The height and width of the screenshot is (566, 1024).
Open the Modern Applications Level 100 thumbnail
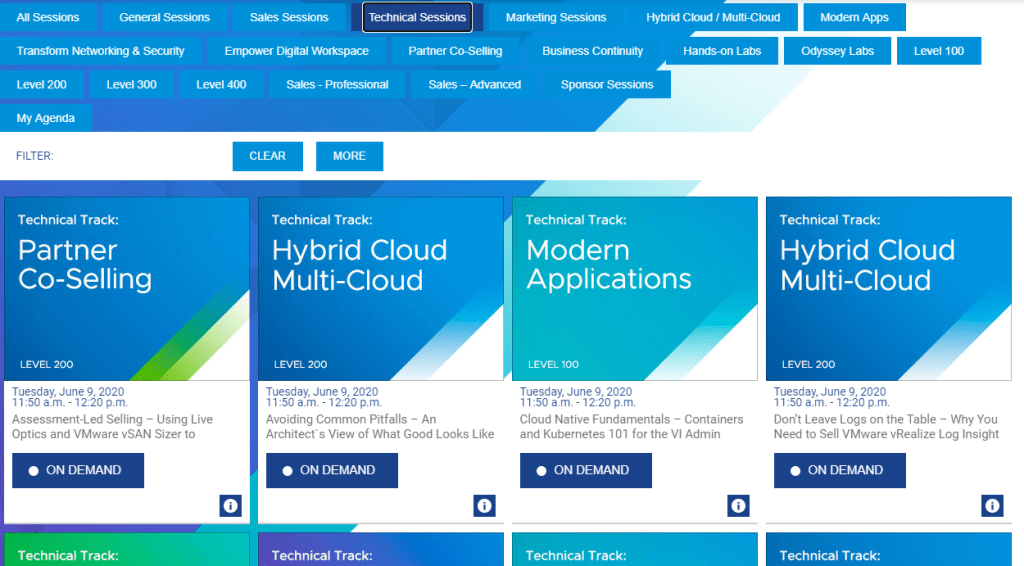[x=635, y=289]
